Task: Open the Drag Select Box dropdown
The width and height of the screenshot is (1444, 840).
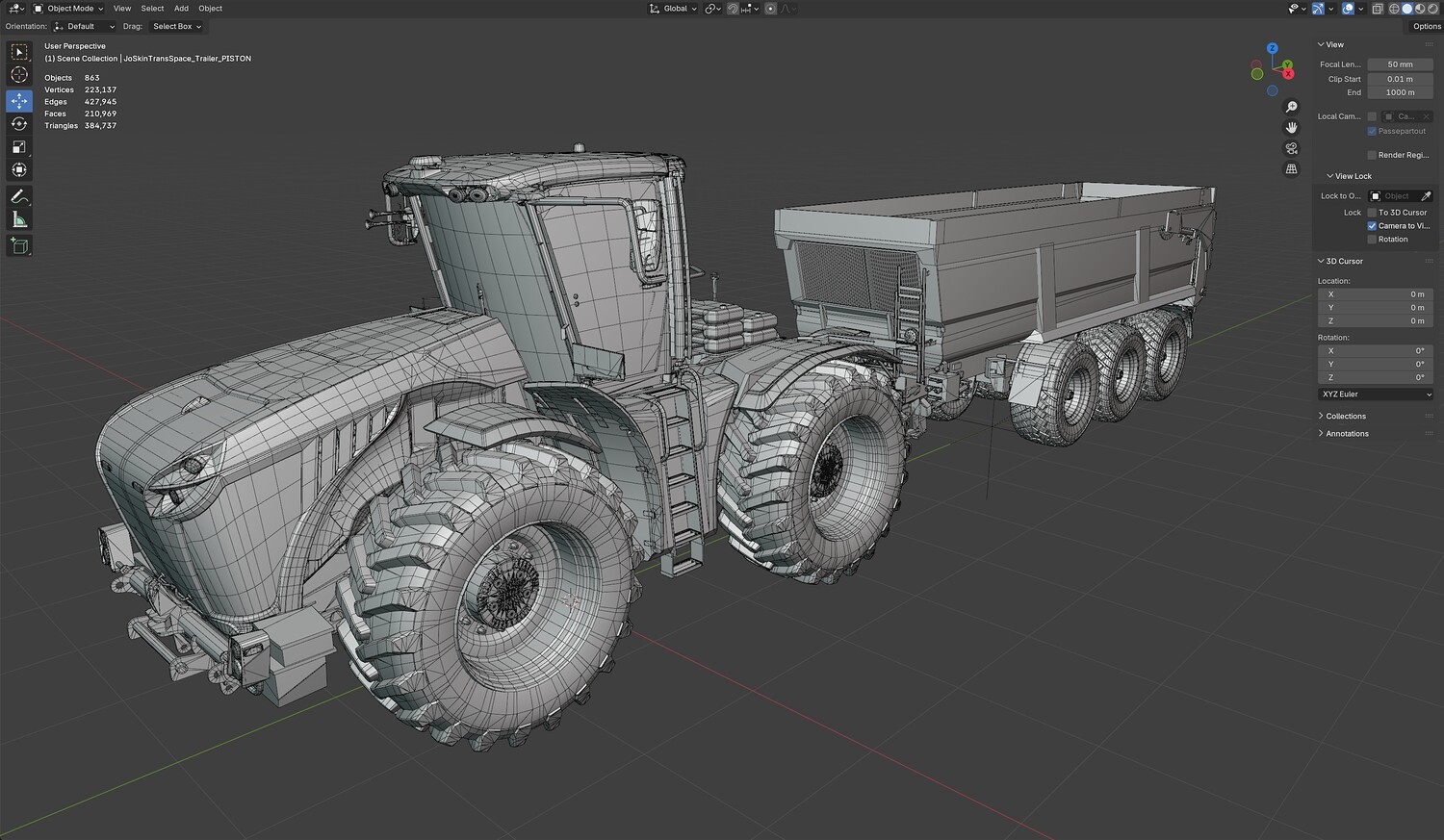Action: 175,27
